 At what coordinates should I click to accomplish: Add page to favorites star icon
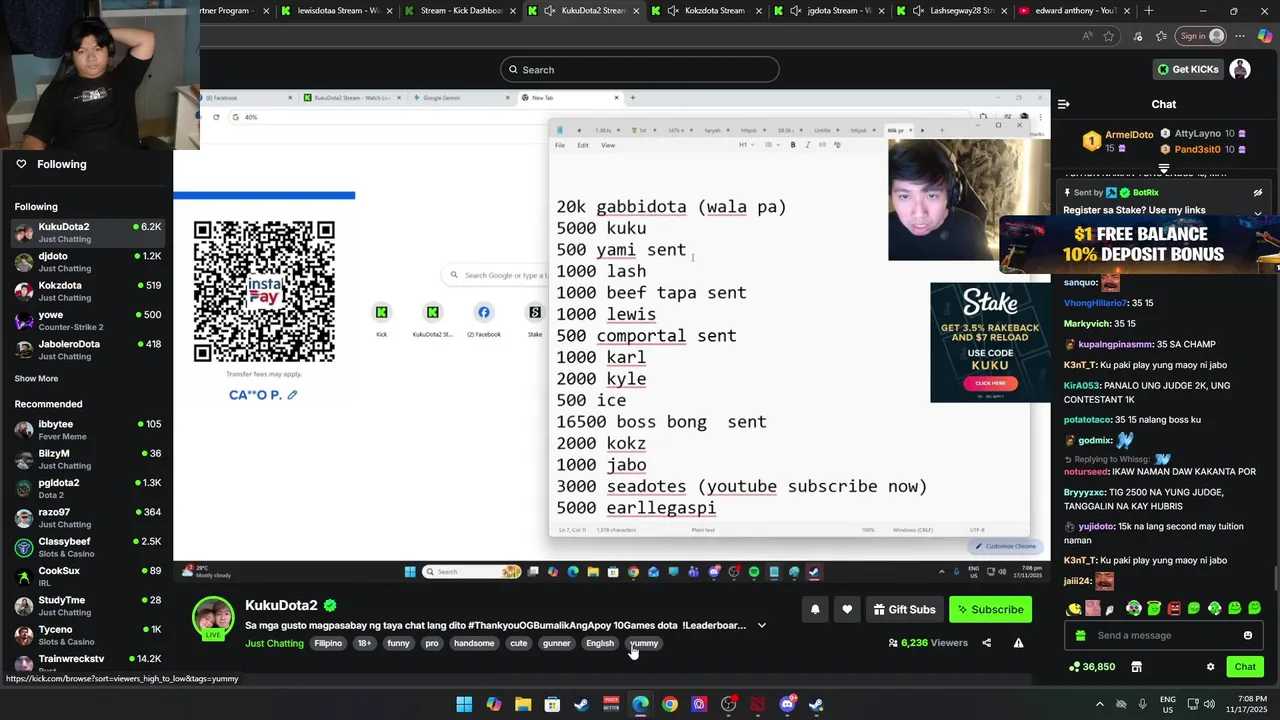click(x=1109, y=36)
